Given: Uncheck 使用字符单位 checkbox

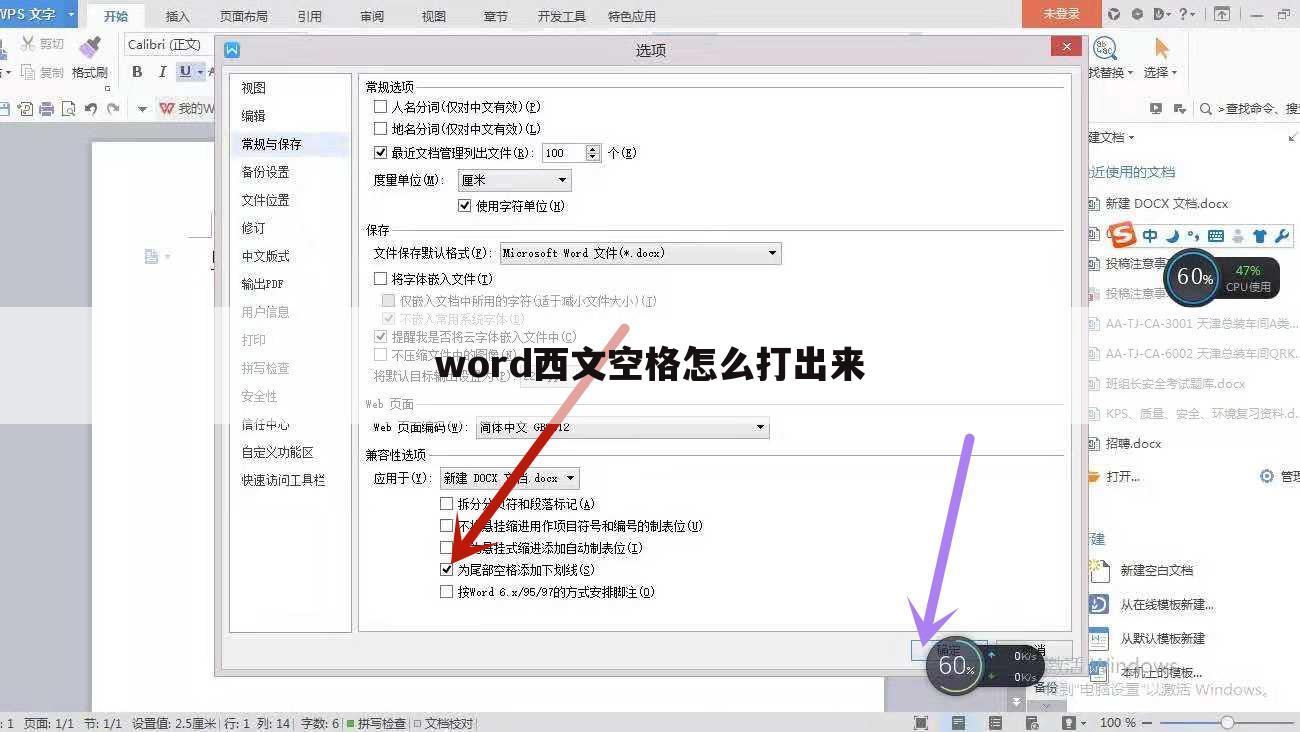Looking at the screenshot, I should (x=464, y=206).
